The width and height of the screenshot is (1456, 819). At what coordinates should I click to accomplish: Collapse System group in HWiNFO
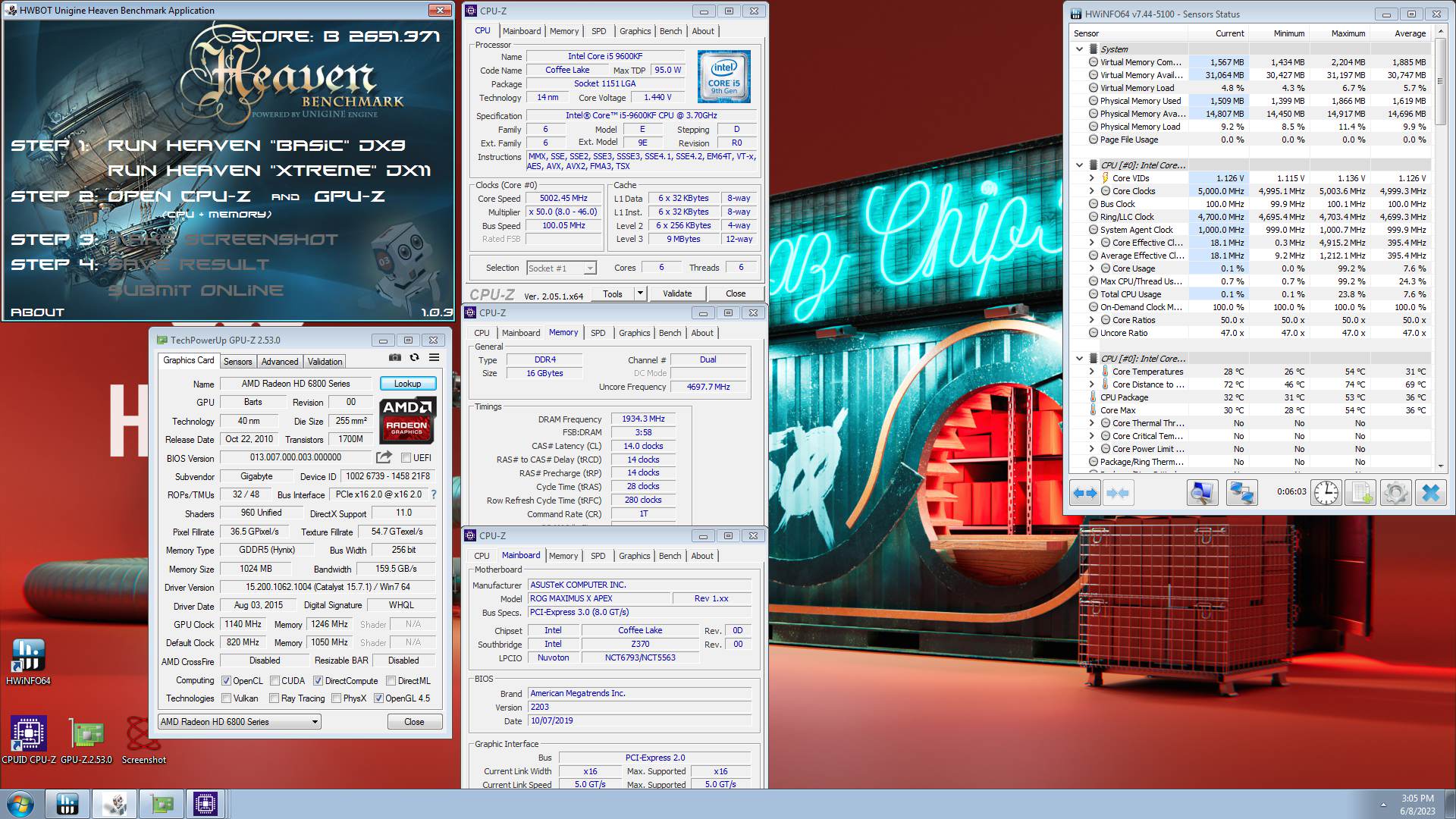tap(1079, 49)
